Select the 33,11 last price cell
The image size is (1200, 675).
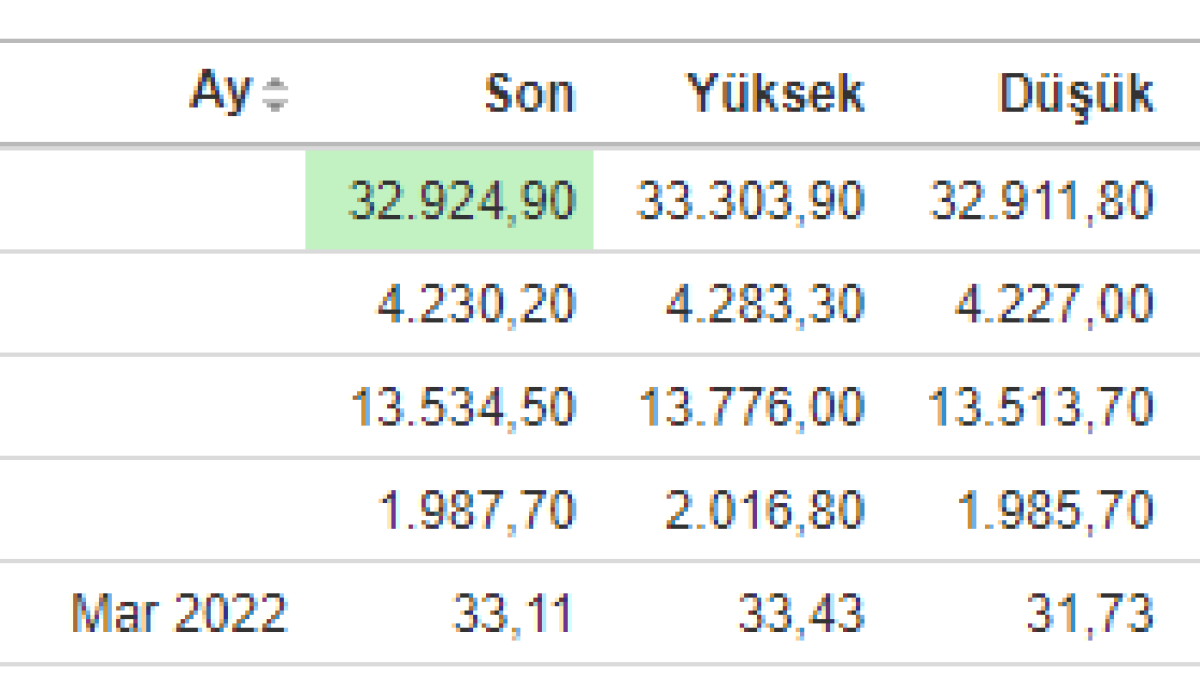(513, 613)
